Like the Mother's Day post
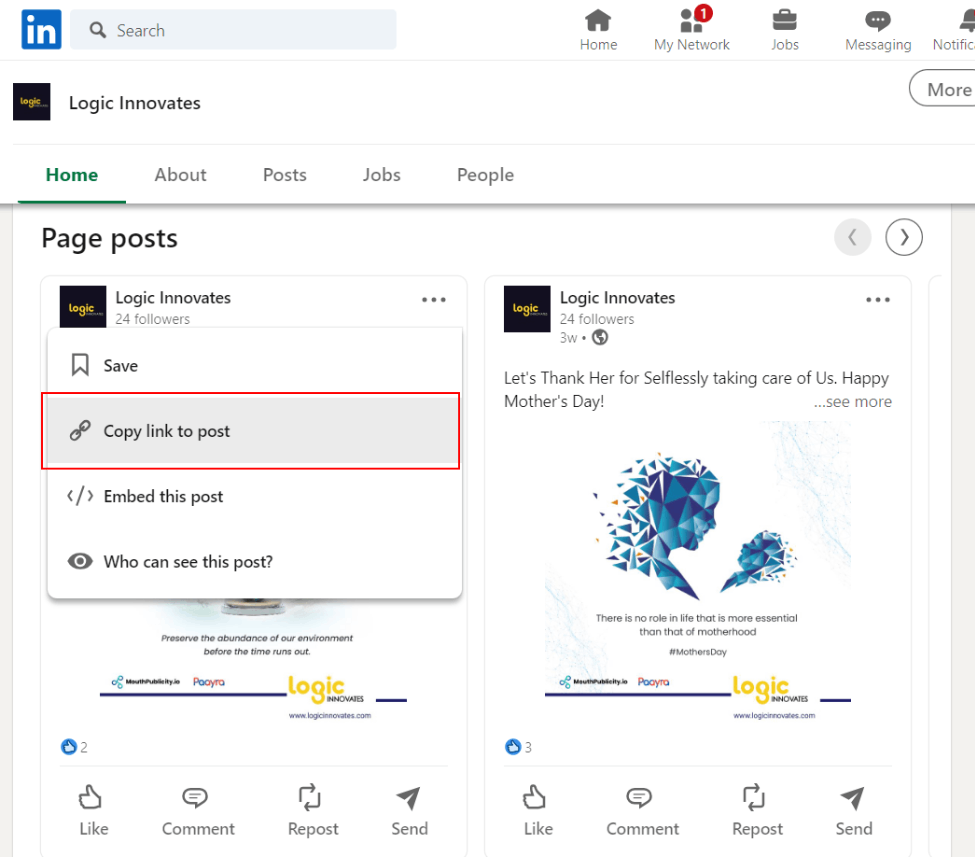 click(x=537, y=811)
